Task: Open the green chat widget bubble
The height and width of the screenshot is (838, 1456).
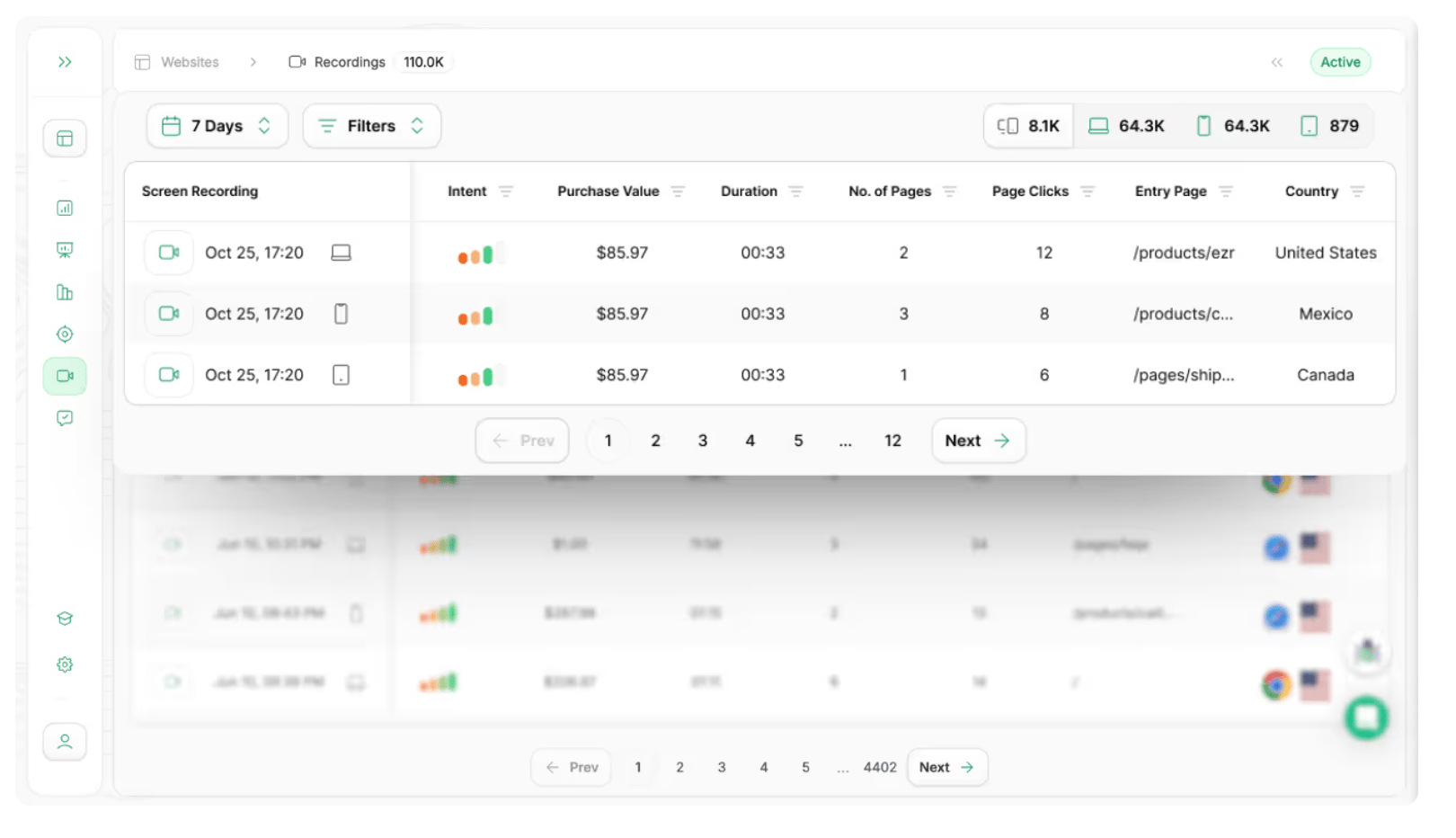Action: (1366, 718)
